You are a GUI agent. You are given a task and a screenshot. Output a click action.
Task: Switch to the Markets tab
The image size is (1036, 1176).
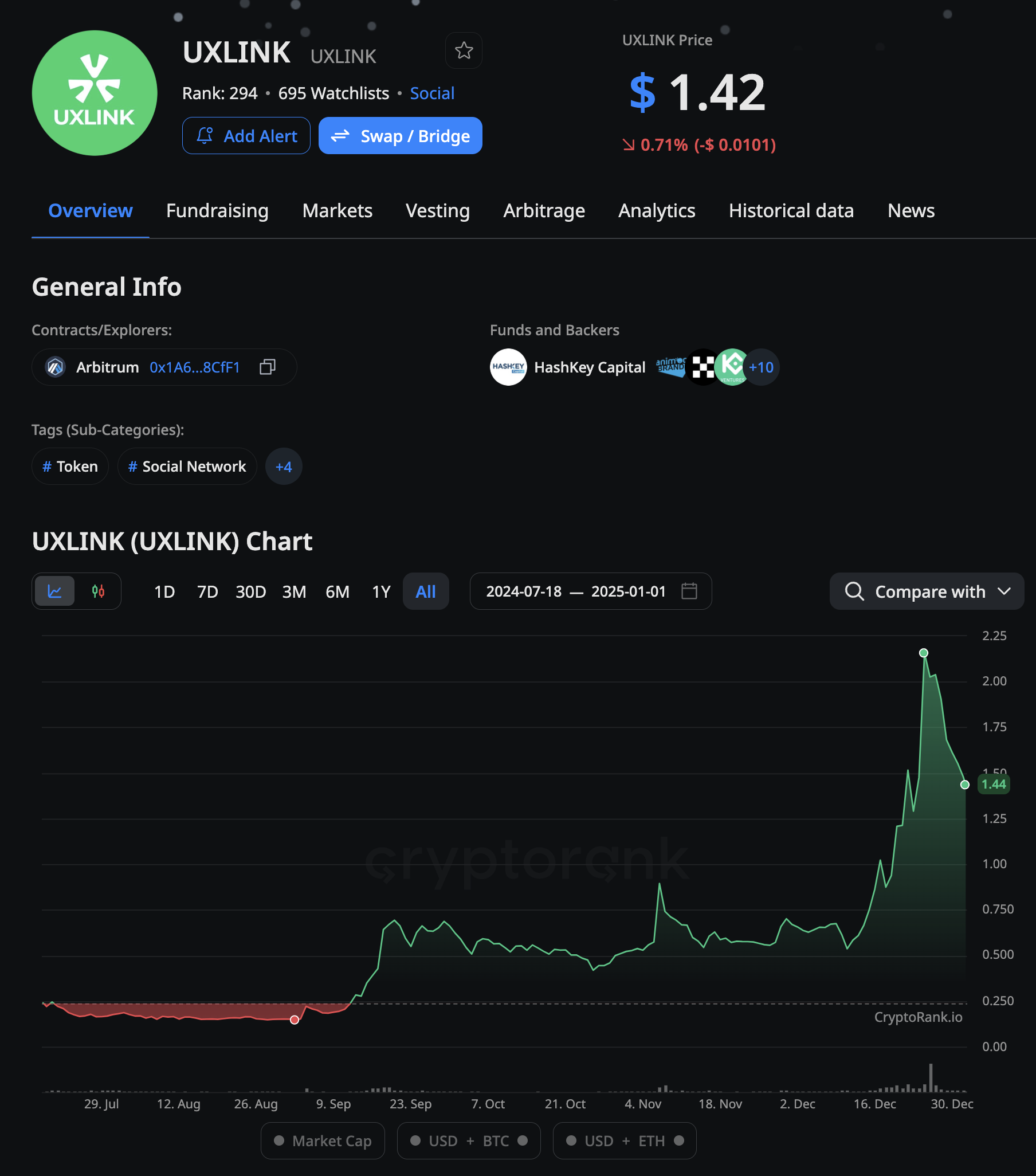pos(337,210)
